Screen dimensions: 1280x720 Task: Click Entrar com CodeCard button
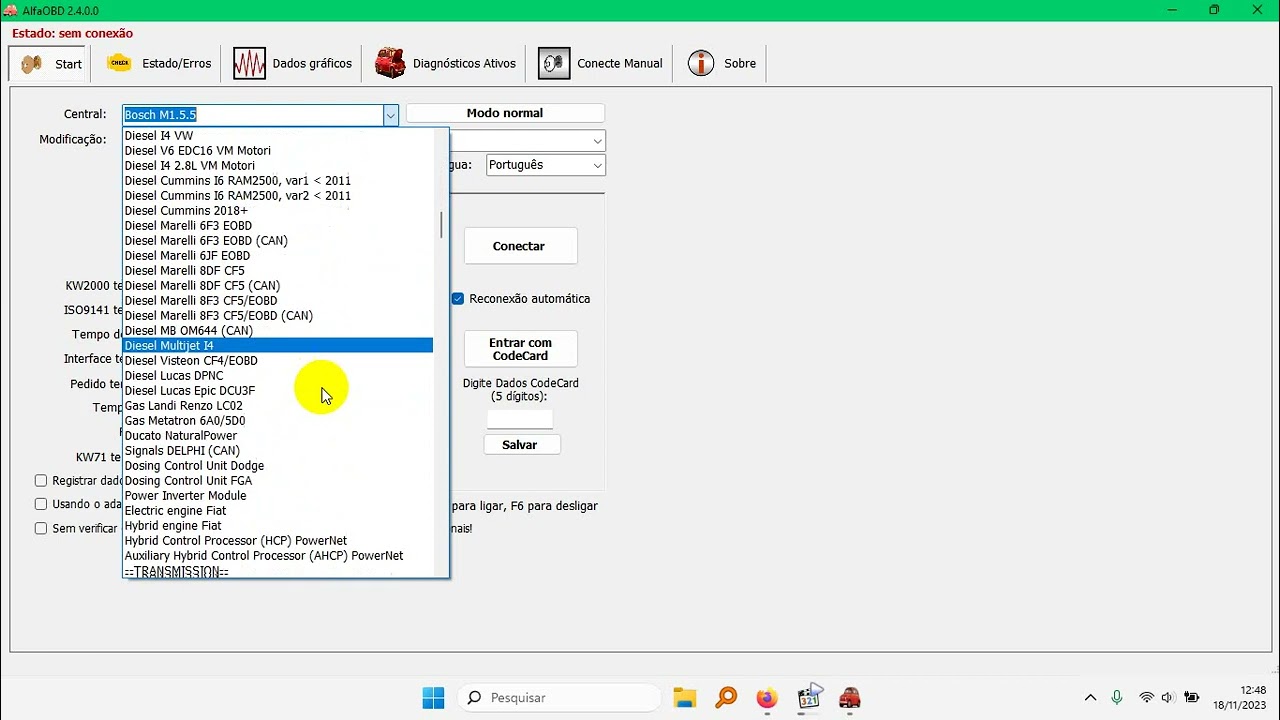(x=520, y=349)
